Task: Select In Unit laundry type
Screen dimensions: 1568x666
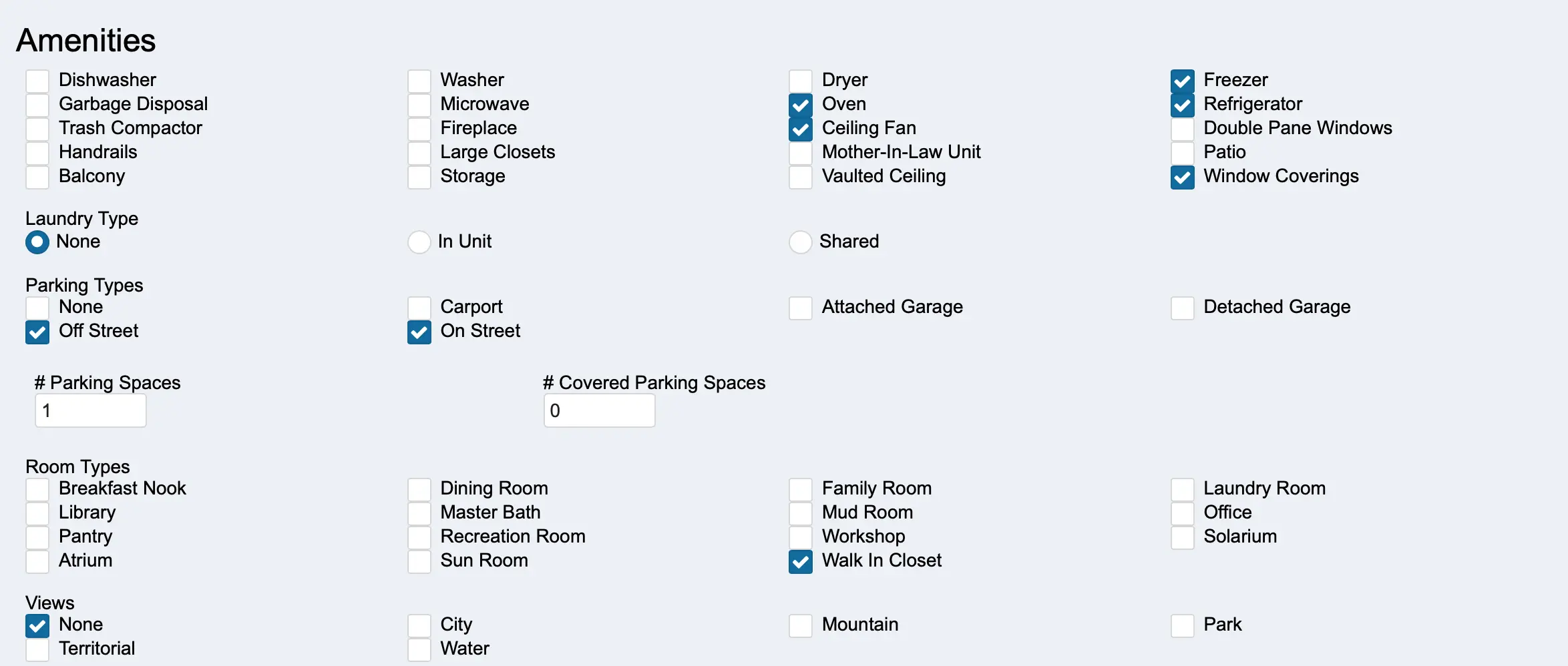Action: click(x=419, y=242)
